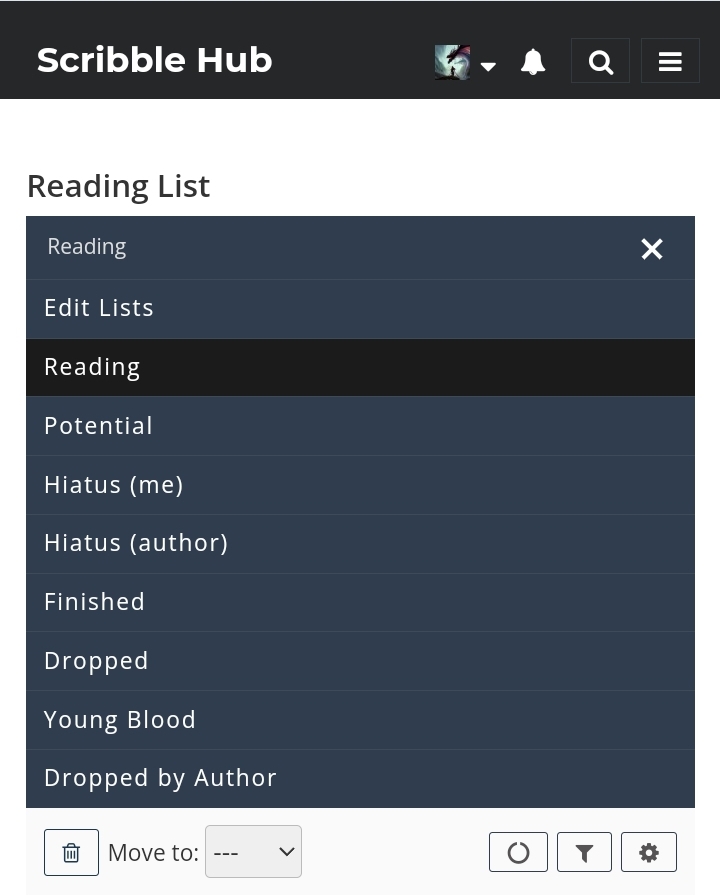Select the Dropped list

coord(96,660)
